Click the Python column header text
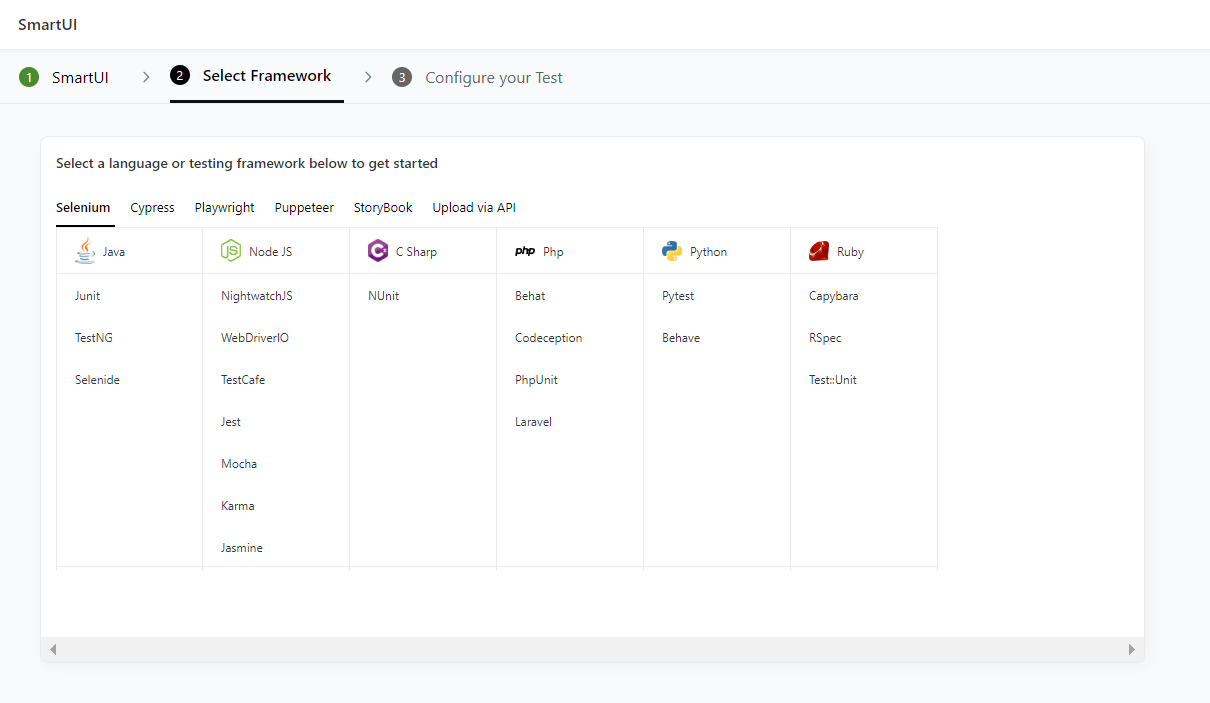Viewport: 1210px width, 703px height. click(709, 252)
